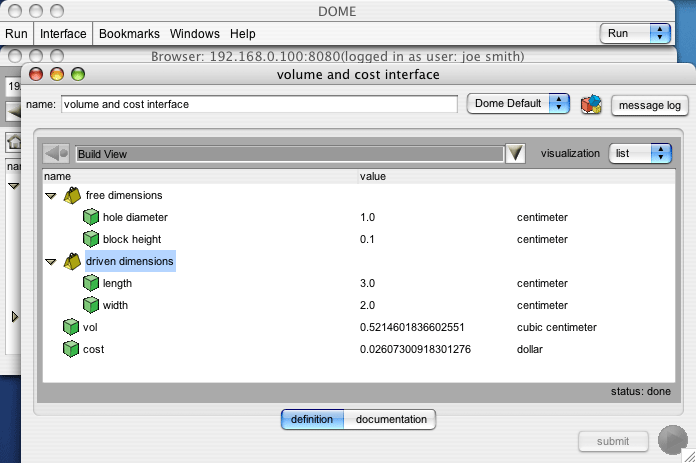Click length value 3.0

368,283
